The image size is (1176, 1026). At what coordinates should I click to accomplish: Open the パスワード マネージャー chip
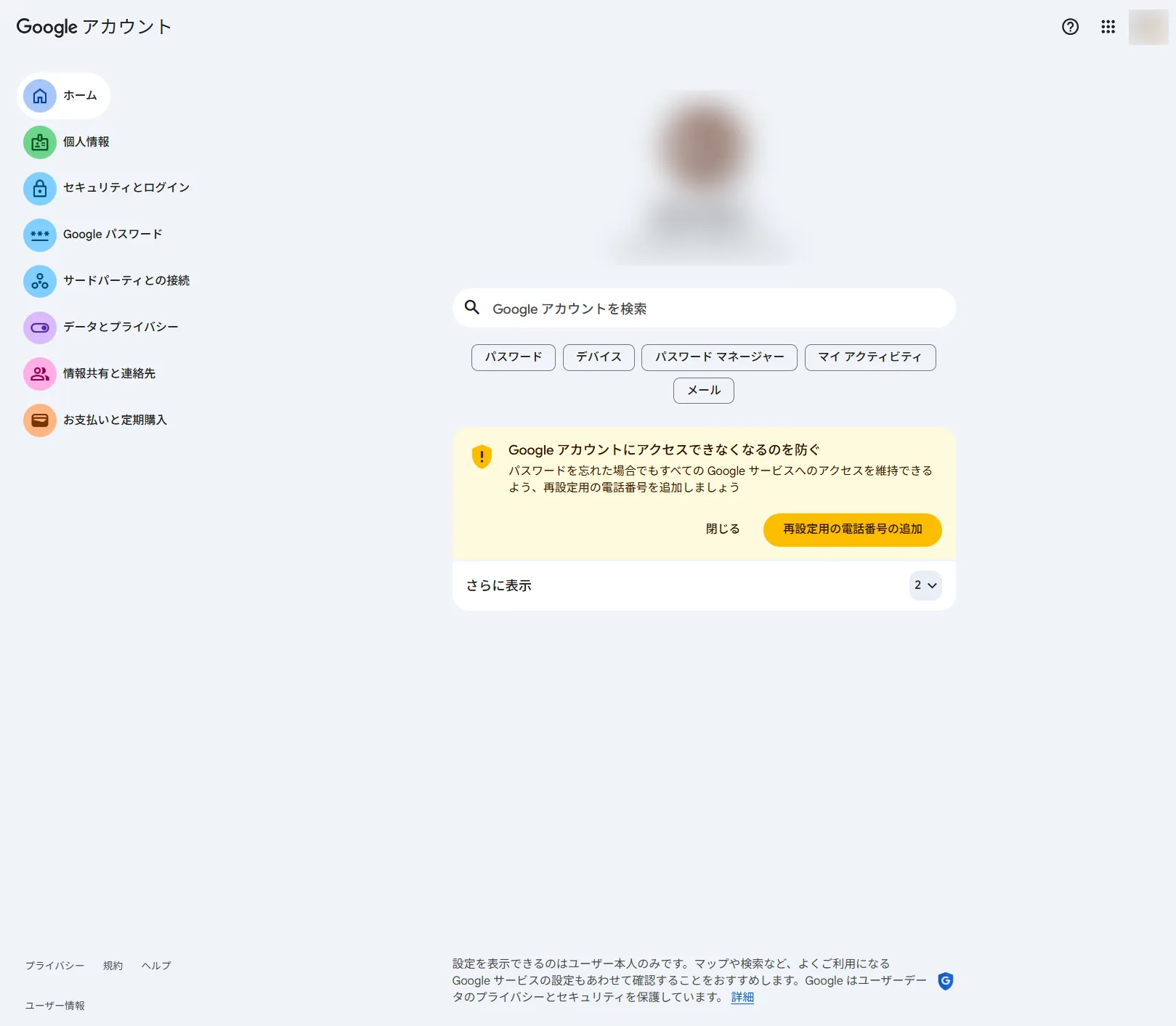(719, 357)
